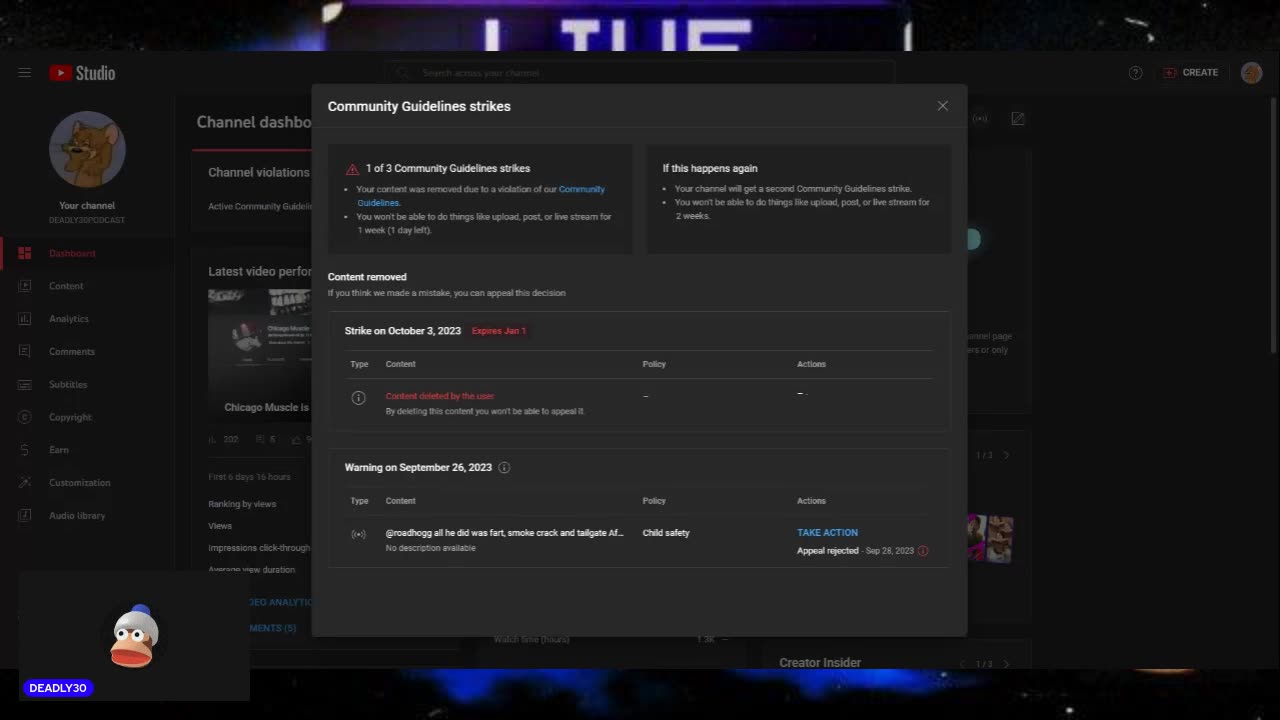Image resolution: width=1280 pixels, height=720 pixels.
Task: Click the Comments sidebar icon
Action: pos(25,352)
